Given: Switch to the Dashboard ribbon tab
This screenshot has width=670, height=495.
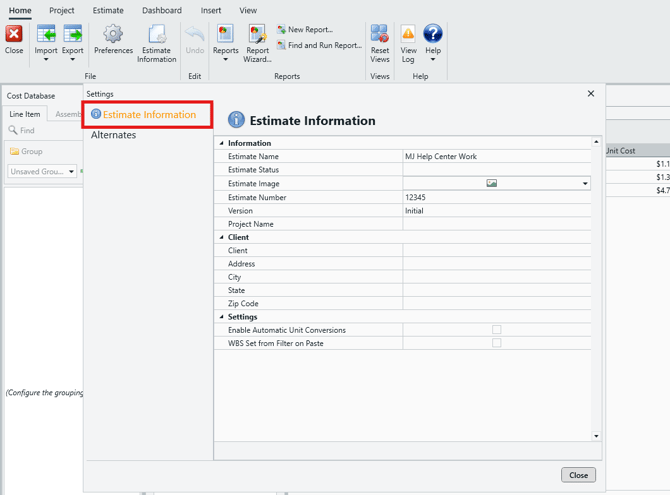Looking at the screenshot, I should pyautogui.click(x=161, y=10).
